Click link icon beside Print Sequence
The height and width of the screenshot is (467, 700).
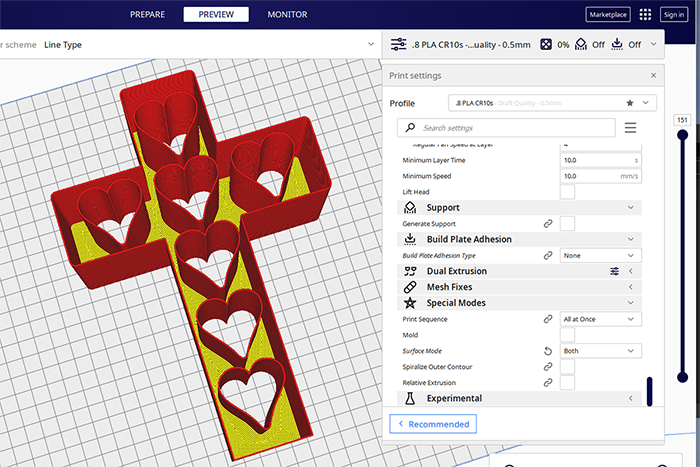(548, 319)
